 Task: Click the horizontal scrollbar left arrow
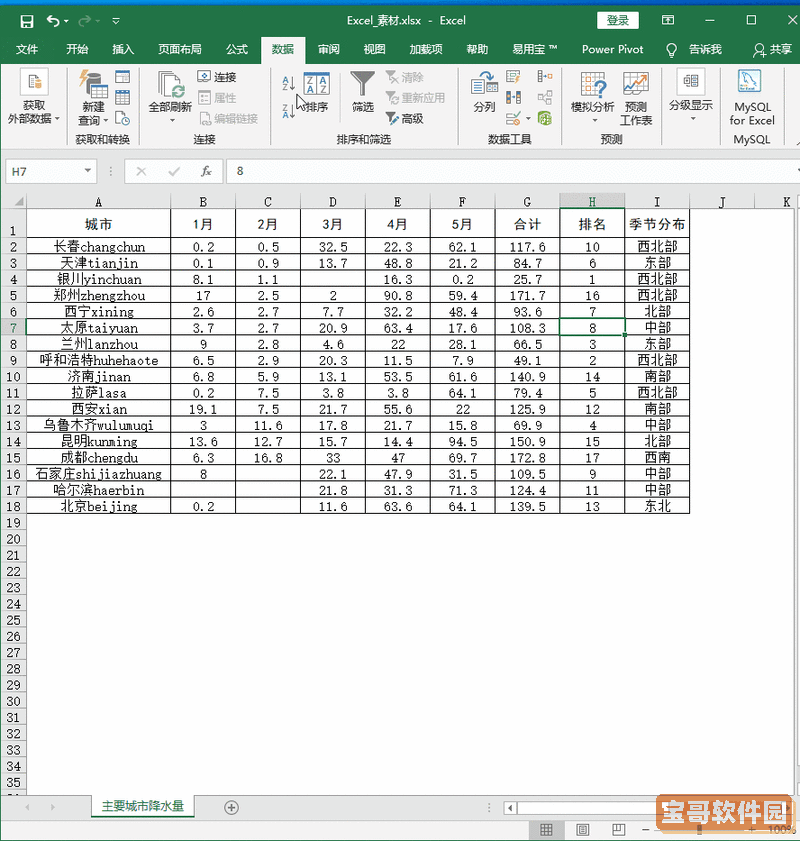click(510, 808)
